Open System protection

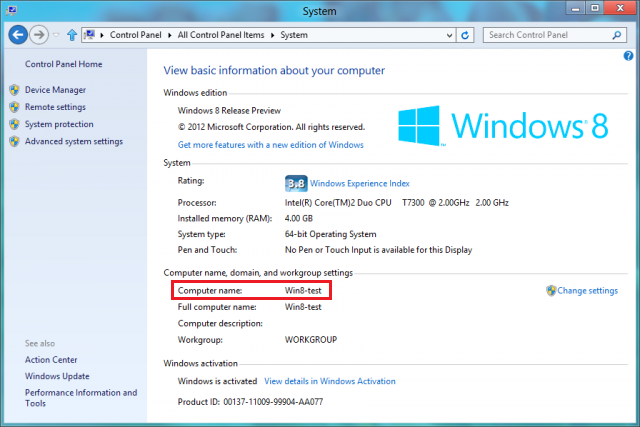59,124
